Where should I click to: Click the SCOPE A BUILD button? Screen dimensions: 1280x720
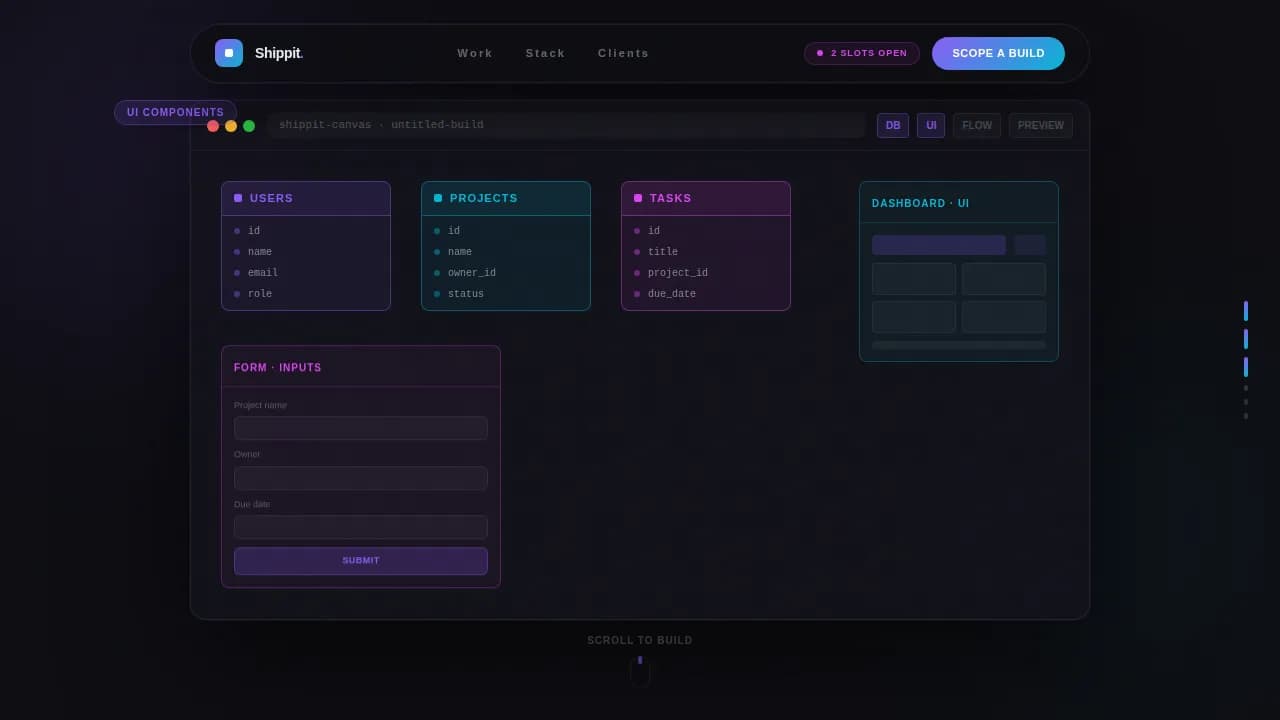(x=998, y=53)
